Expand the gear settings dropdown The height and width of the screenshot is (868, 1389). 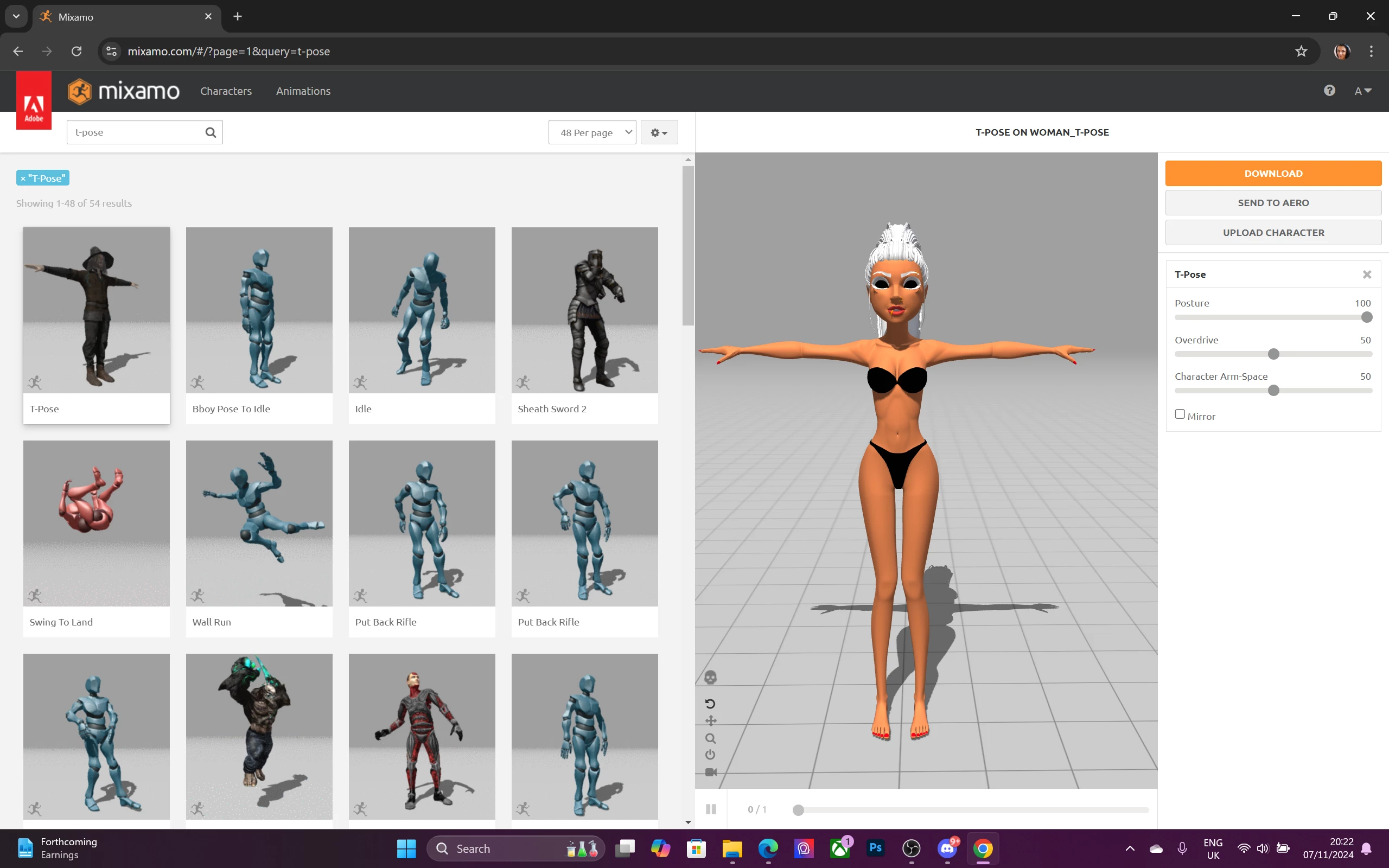point(659,132)
